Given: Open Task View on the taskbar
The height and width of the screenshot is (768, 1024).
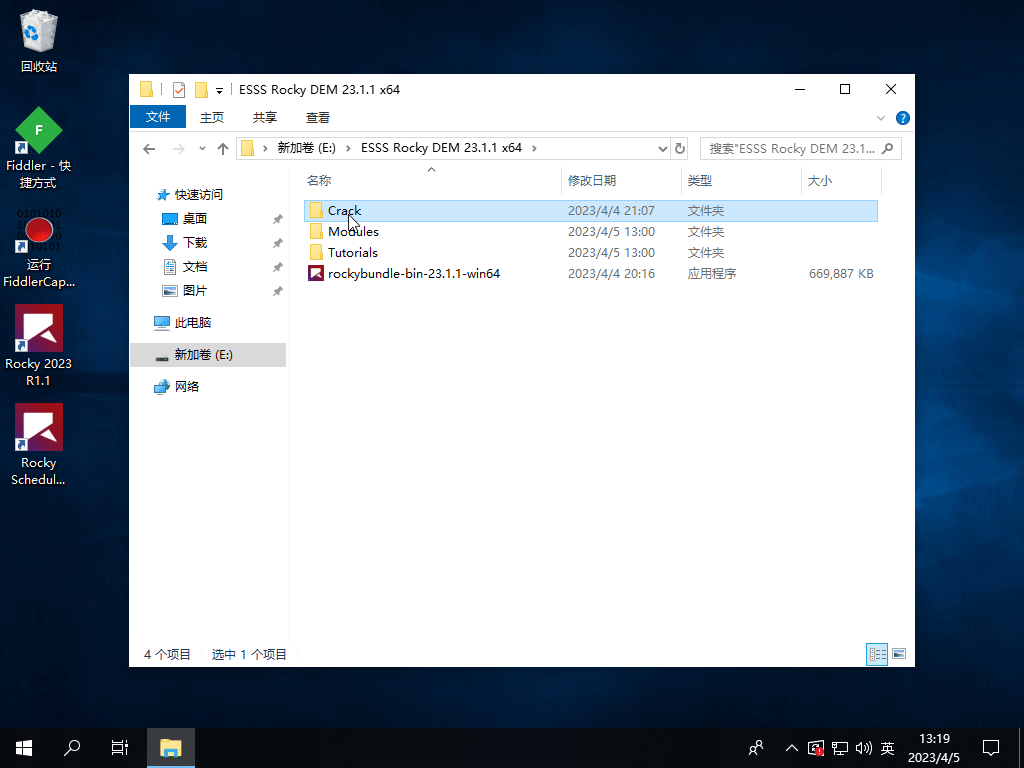Looking at the screenshot, I should [x=120, y=748].
